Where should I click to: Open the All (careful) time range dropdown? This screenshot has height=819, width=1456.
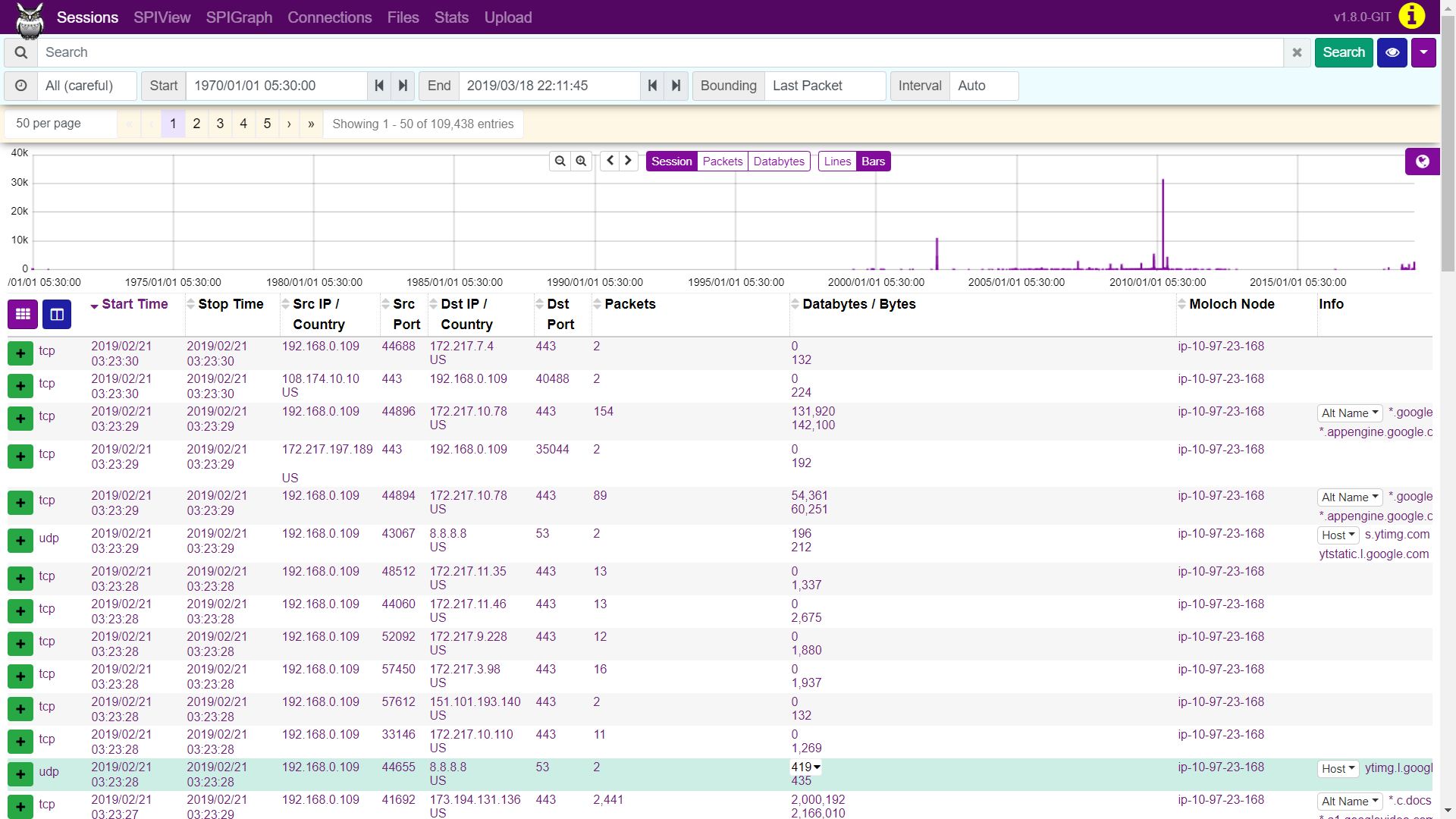point(87,86)
